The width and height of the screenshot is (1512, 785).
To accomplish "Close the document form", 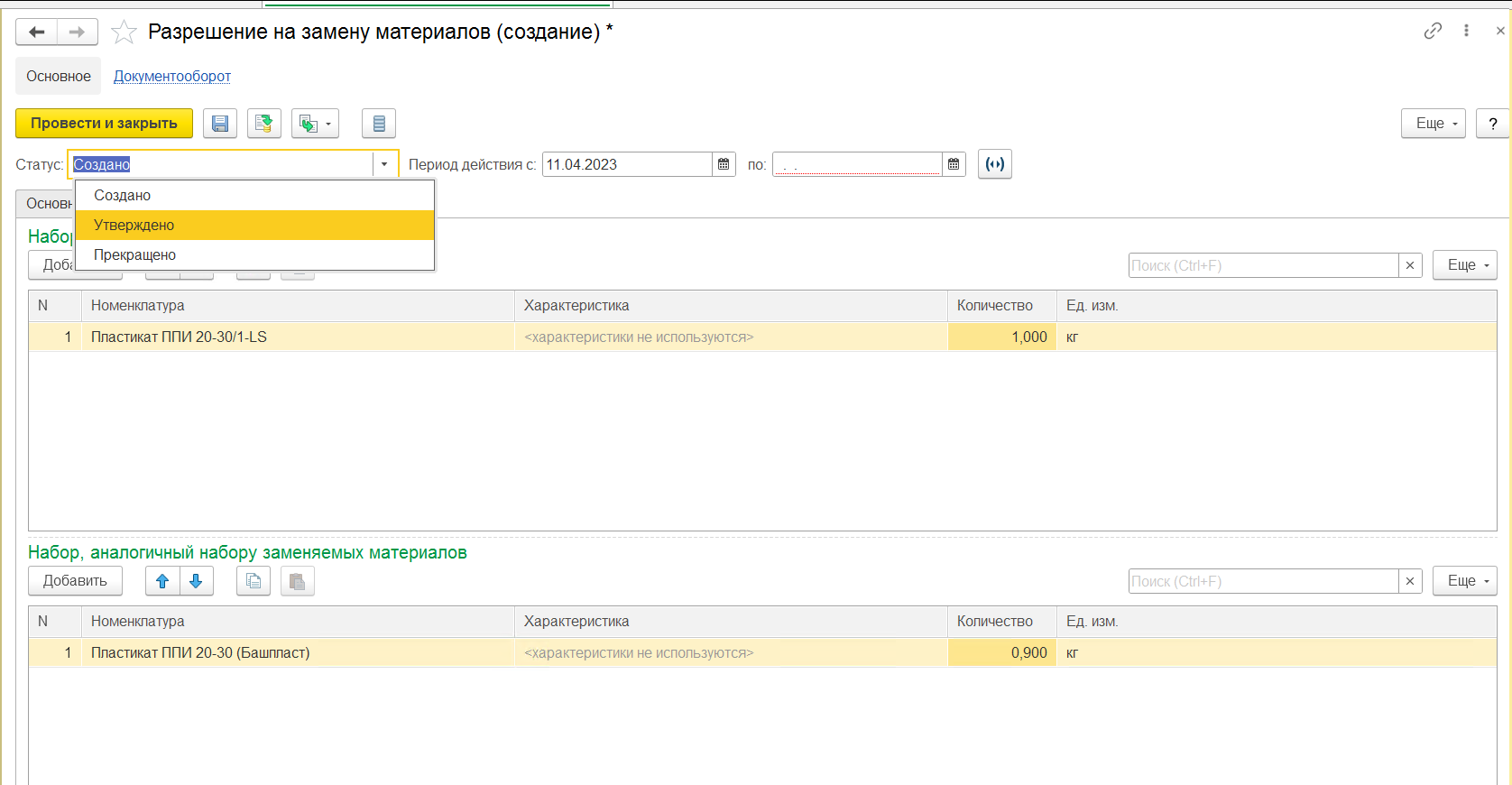I will pyautogui.click(x=1500, y=31).
